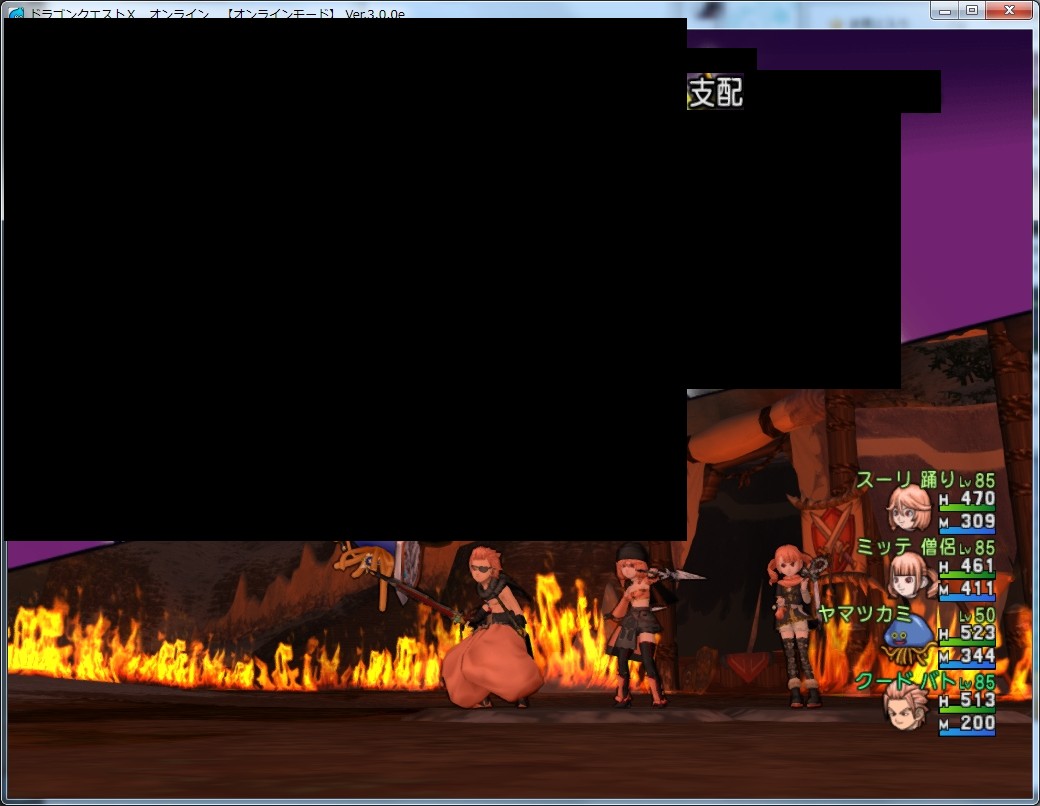Maximize the Dragon Quest X window
The height and width of the screenshot is (806, 1040).
972,11
